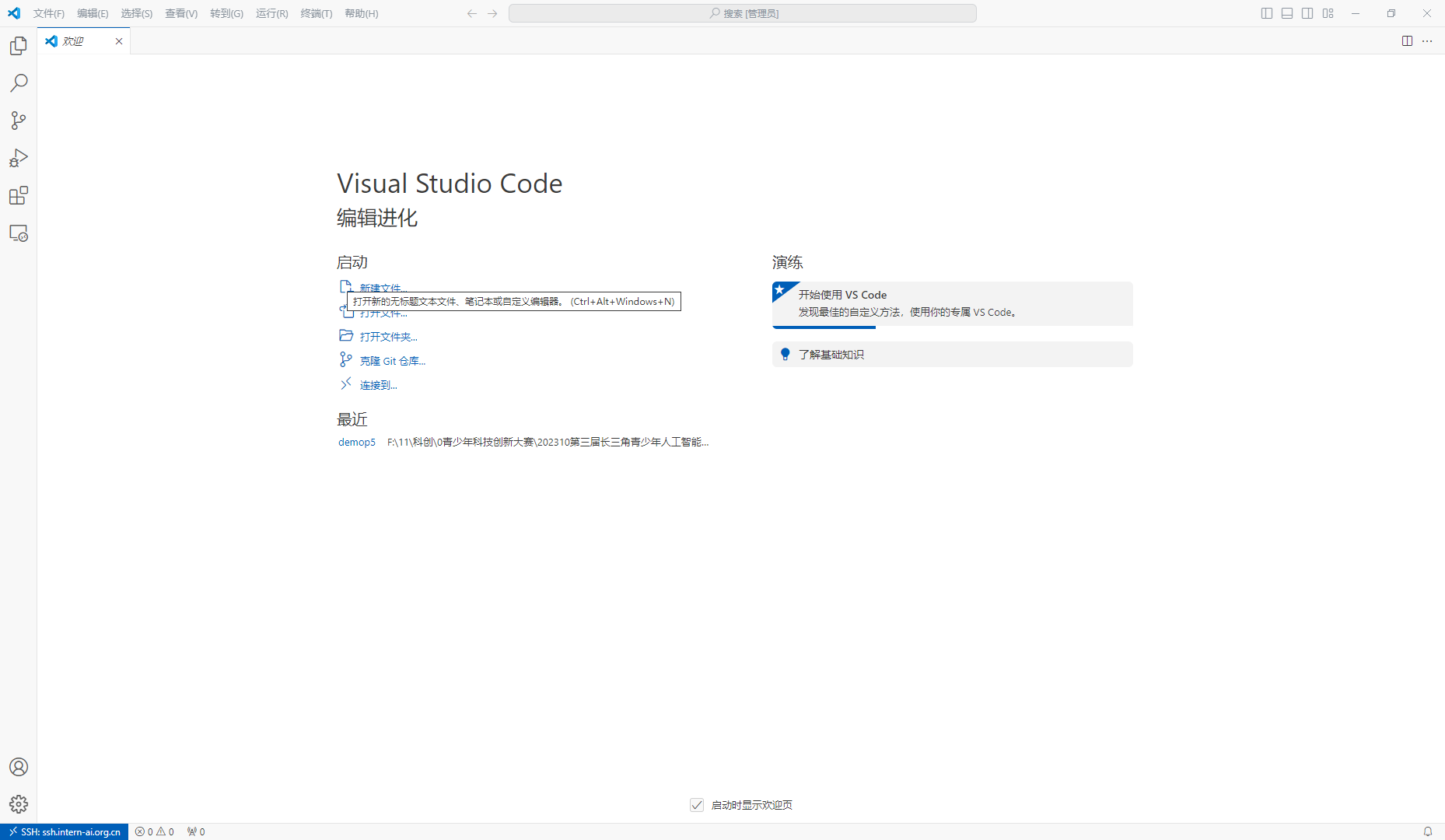This screenshot has height=840, width=1445.
Task: Click the 演练 section heading
Action: [788, 262]
